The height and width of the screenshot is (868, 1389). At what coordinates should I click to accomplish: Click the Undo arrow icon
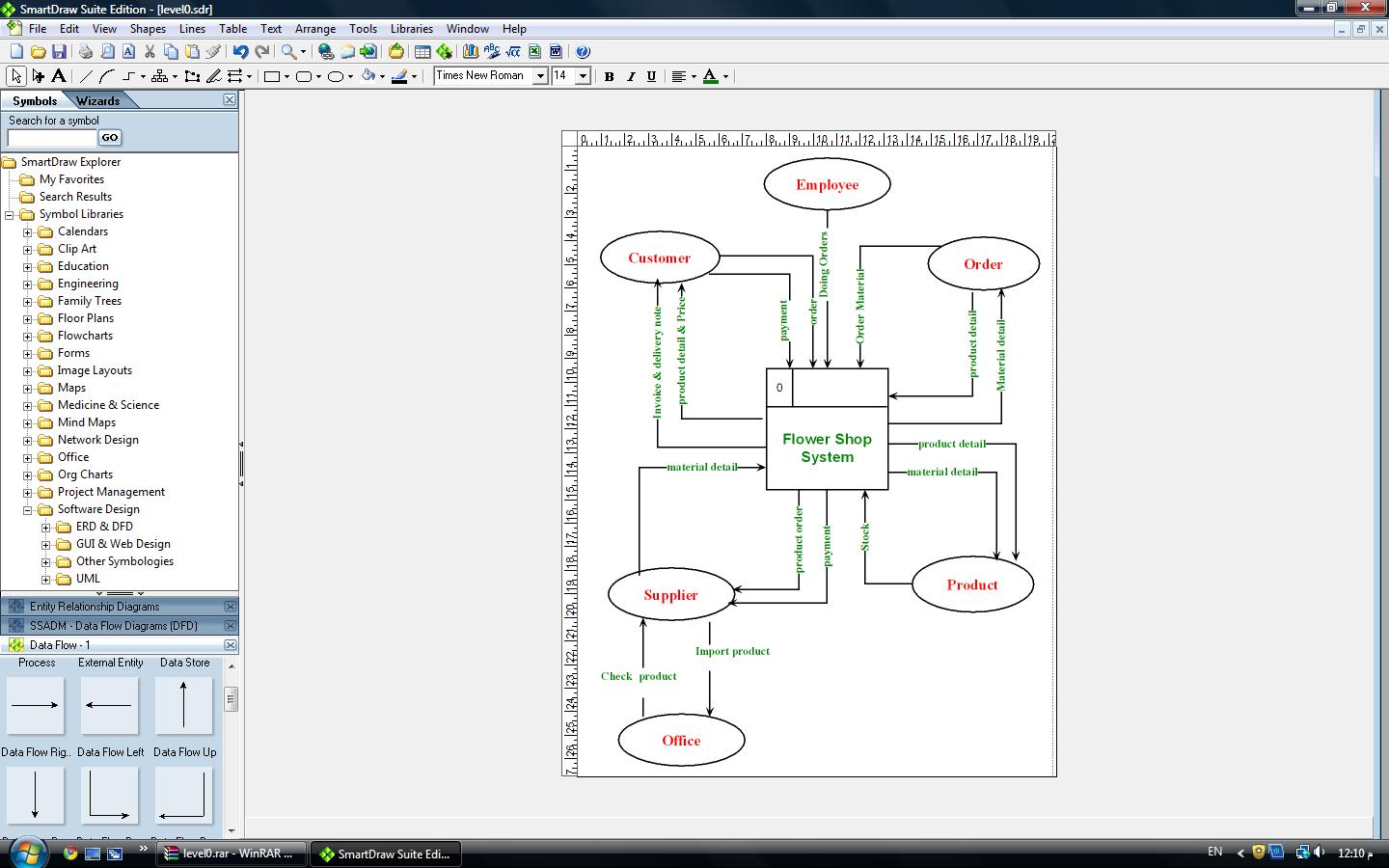pos(240,52)
